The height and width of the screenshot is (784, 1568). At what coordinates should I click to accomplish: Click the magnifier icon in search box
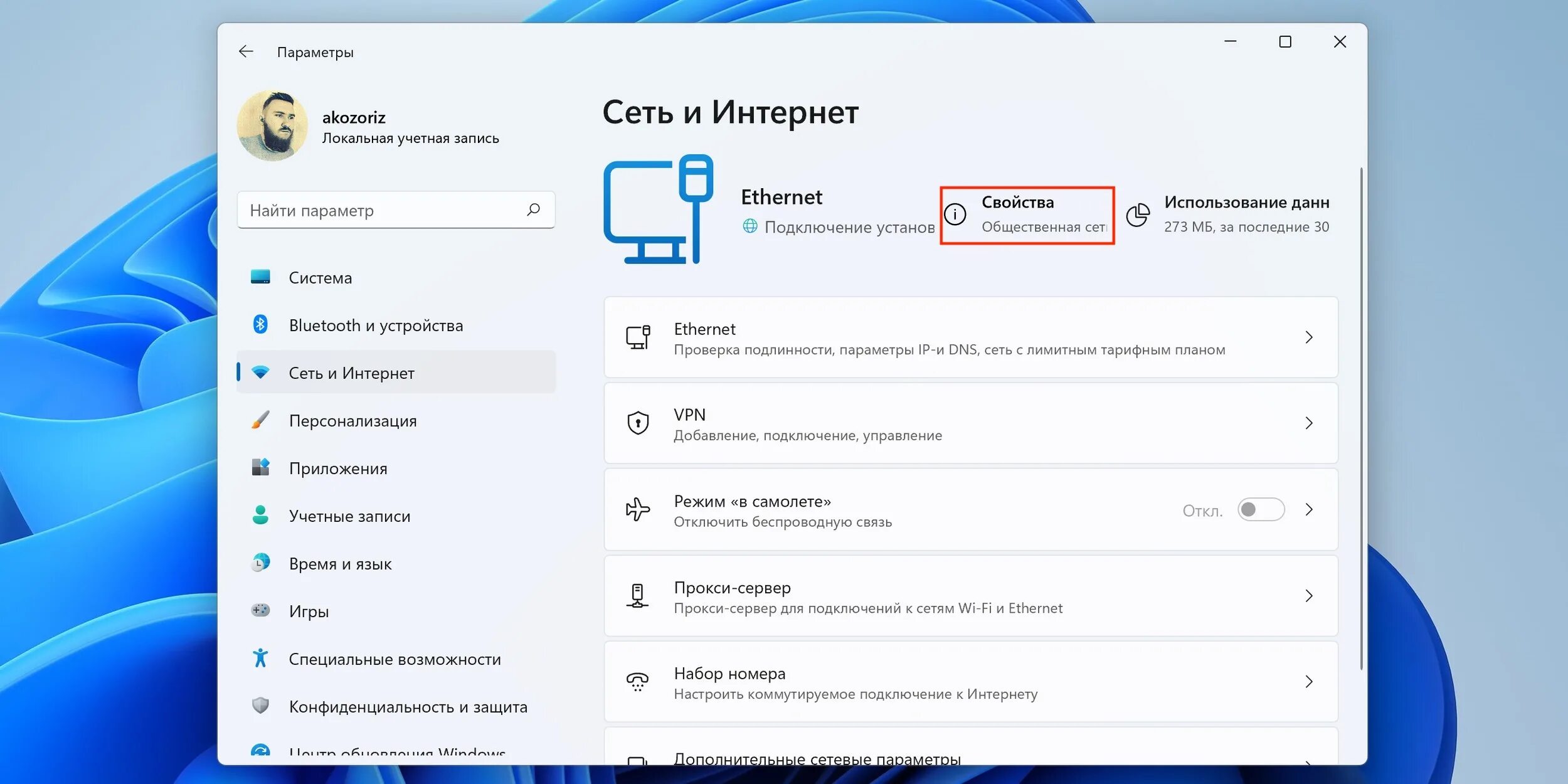pyautogui.click(x=533, y=209)
